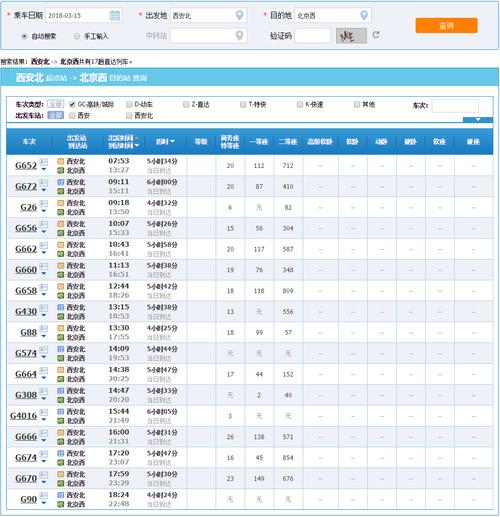Open the stop info icon beside G672
This screenshot has height=517, width=500.
tap(44, 183)
